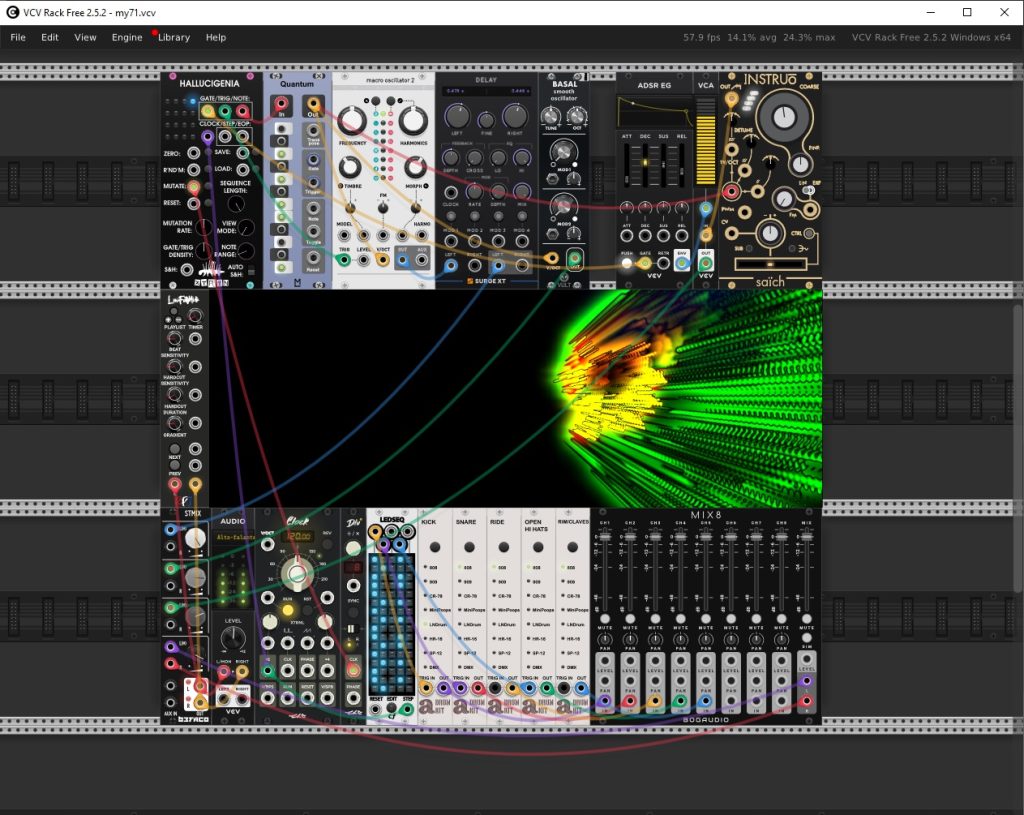Toggle the Clock RUN button
The height and width of the screenshot is (815, 1024).
click(287, 610)
